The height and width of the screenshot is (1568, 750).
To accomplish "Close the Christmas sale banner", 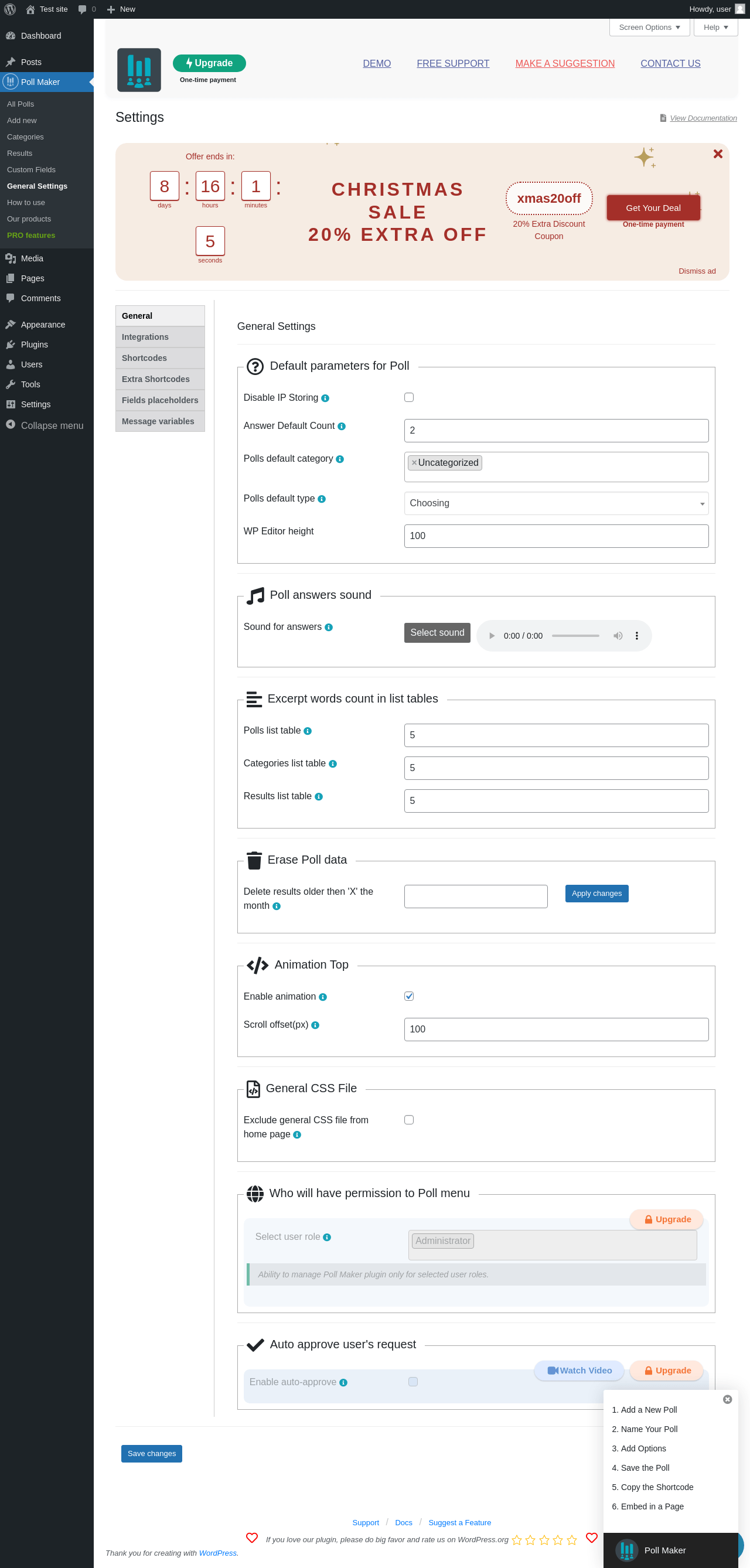I will (718, 154).
